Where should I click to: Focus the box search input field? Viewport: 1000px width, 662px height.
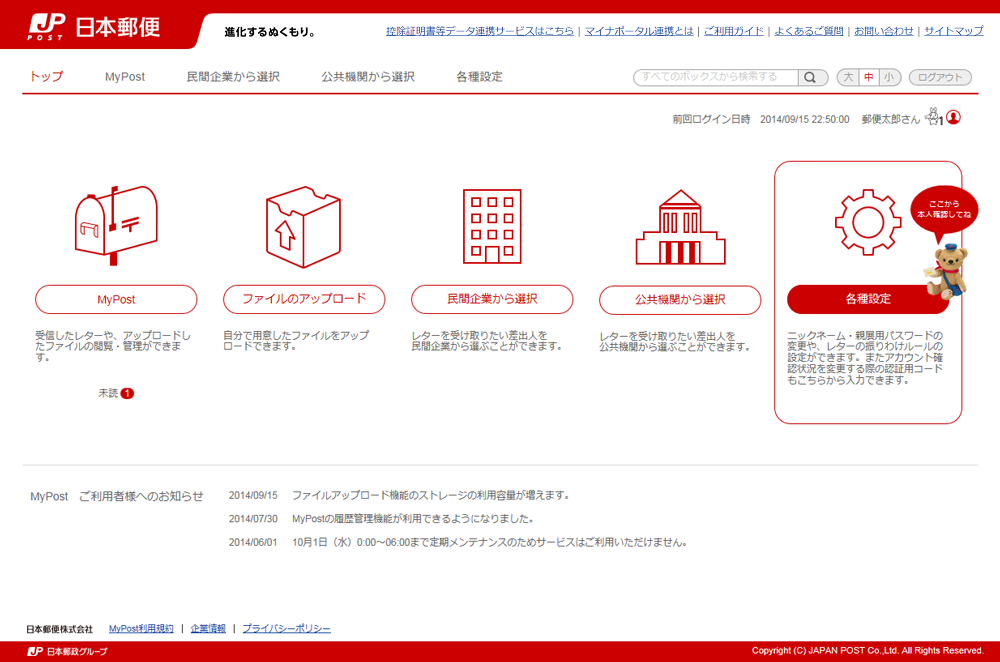(716, 77)
